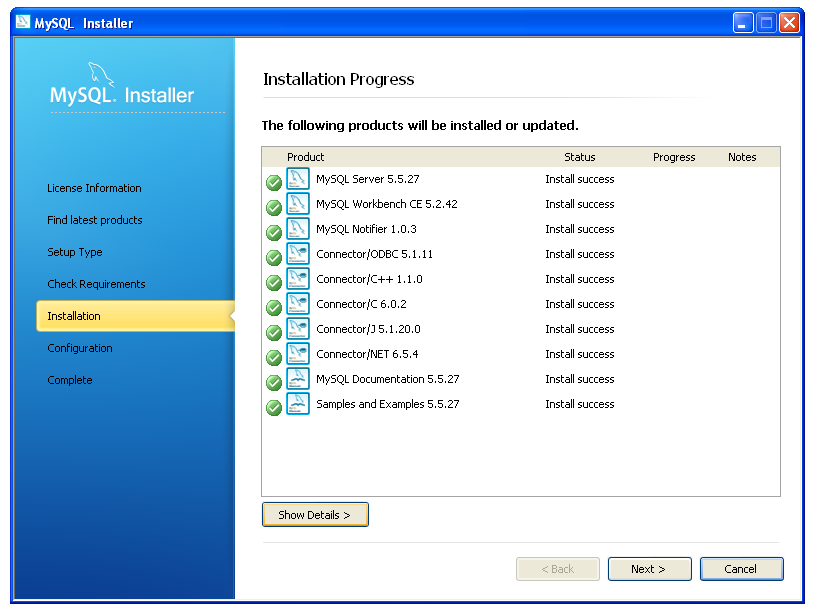Viewport: 817px width, 615px height.
Task: Click Install success status for Samples and Examples
Action: coord(579,404)
